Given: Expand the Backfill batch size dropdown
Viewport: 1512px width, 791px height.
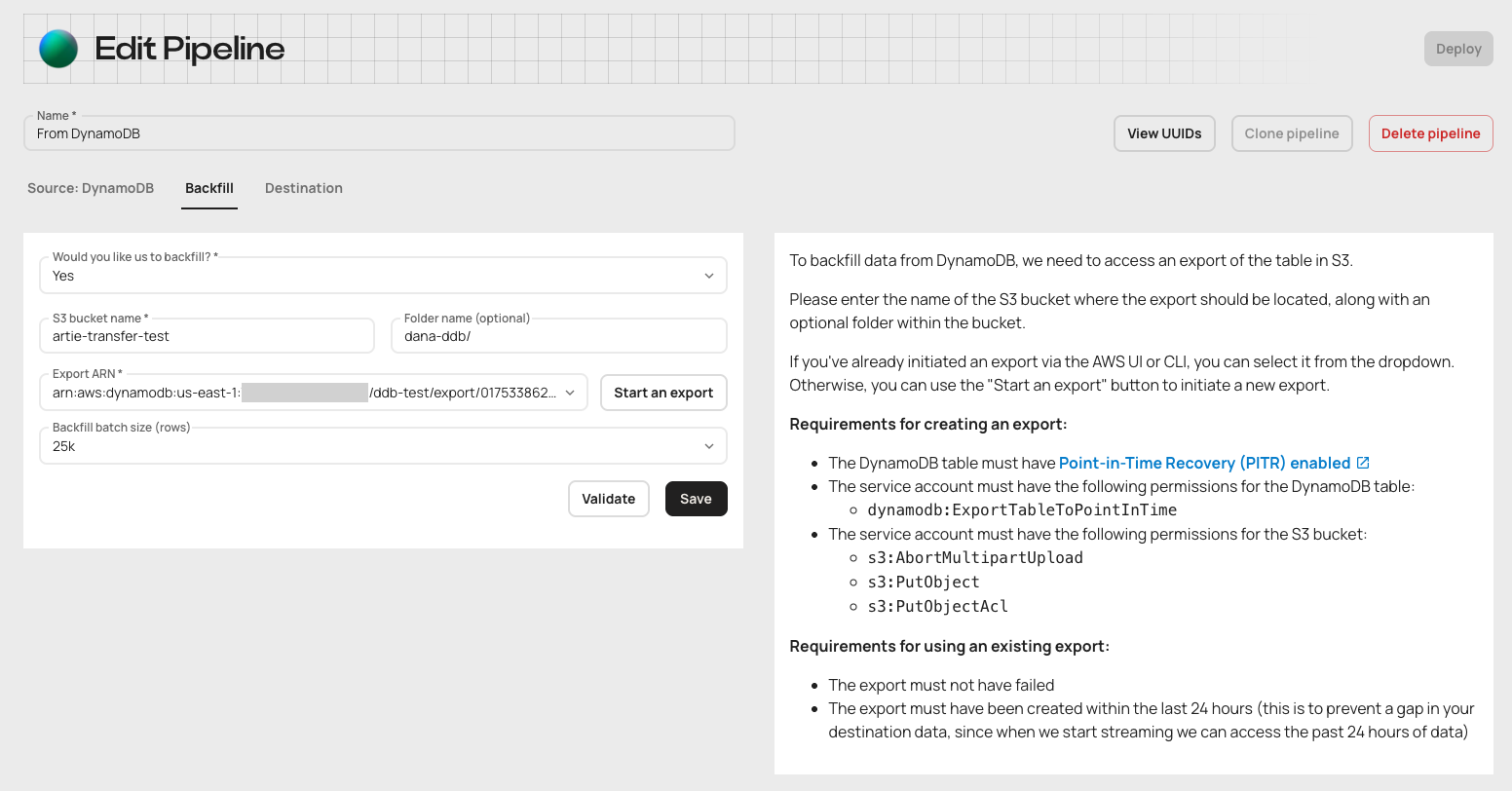Looking at the screenshot, I should pyautogui.click(x=383, y=446).
